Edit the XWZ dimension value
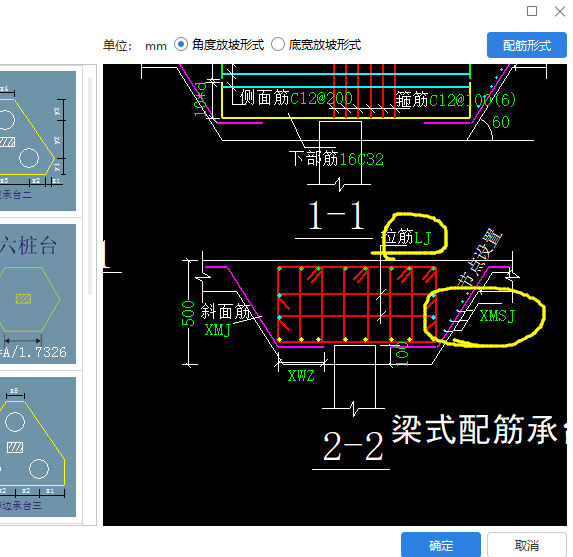 point(301,376)
